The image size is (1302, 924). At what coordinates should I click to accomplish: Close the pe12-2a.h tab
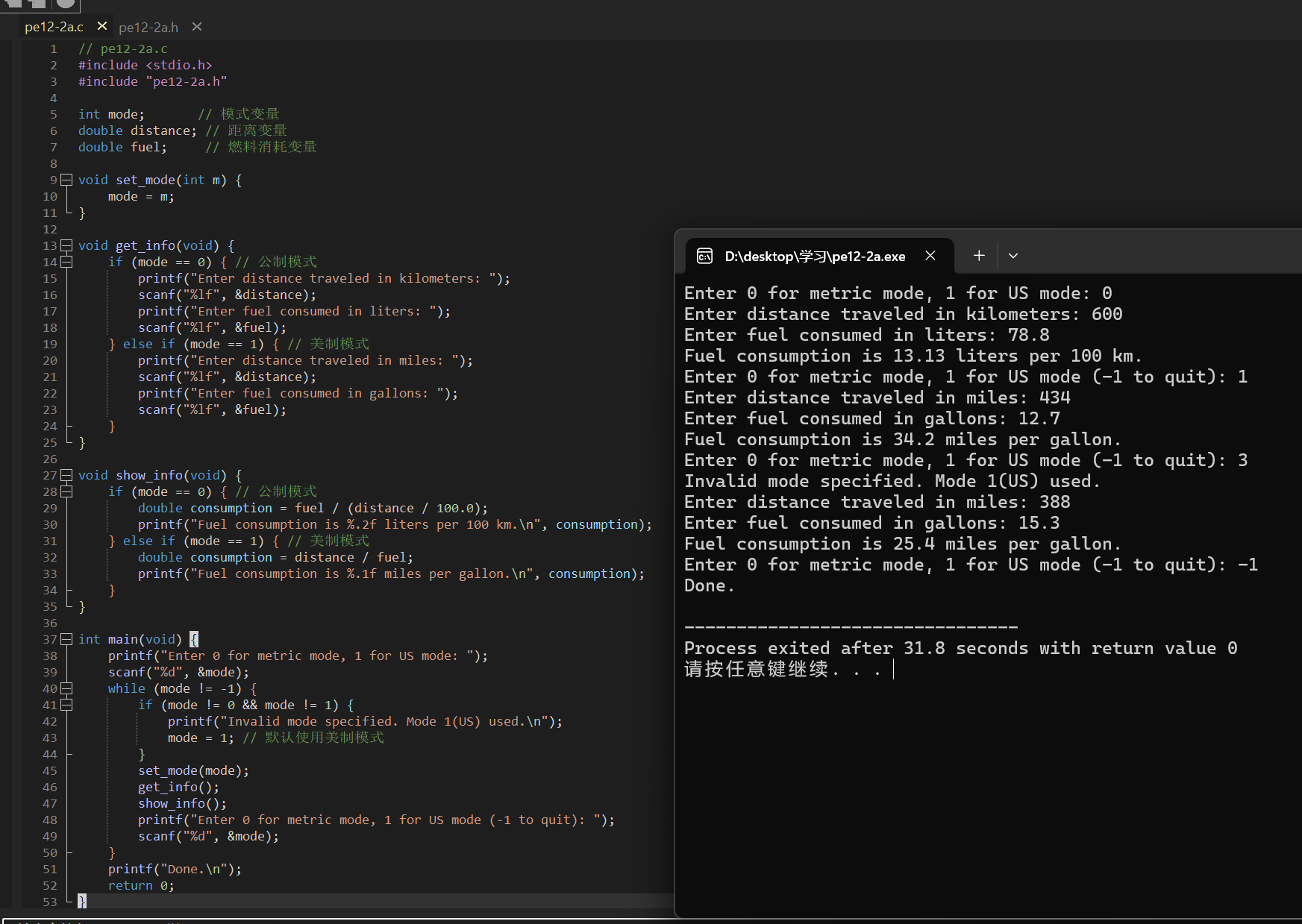pos(197,27)
